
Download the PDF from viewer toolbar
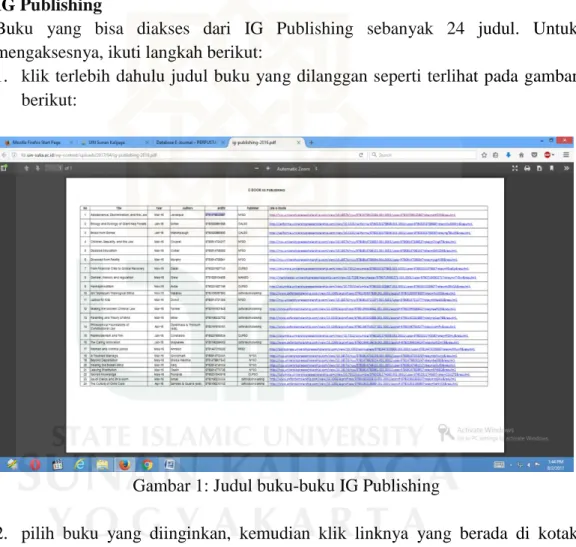point(539,168)
